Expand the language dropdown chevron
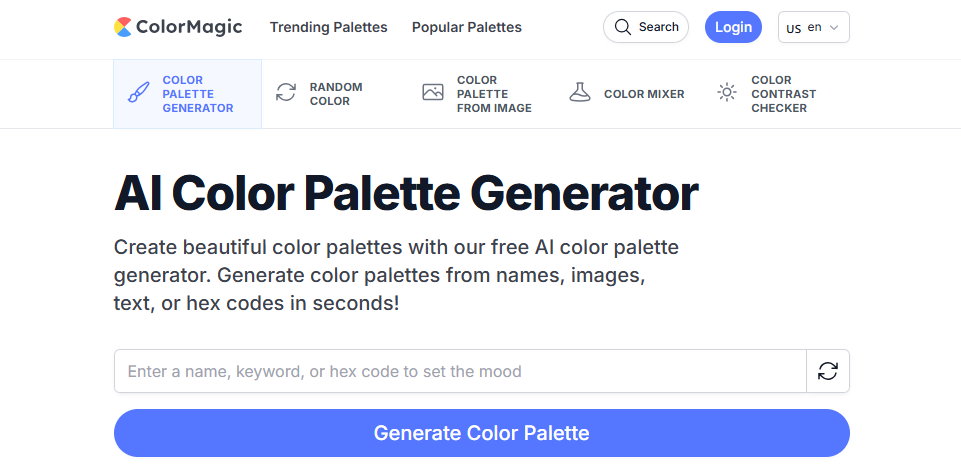This screenshot has height=472, width=961. tap(835, 28)
